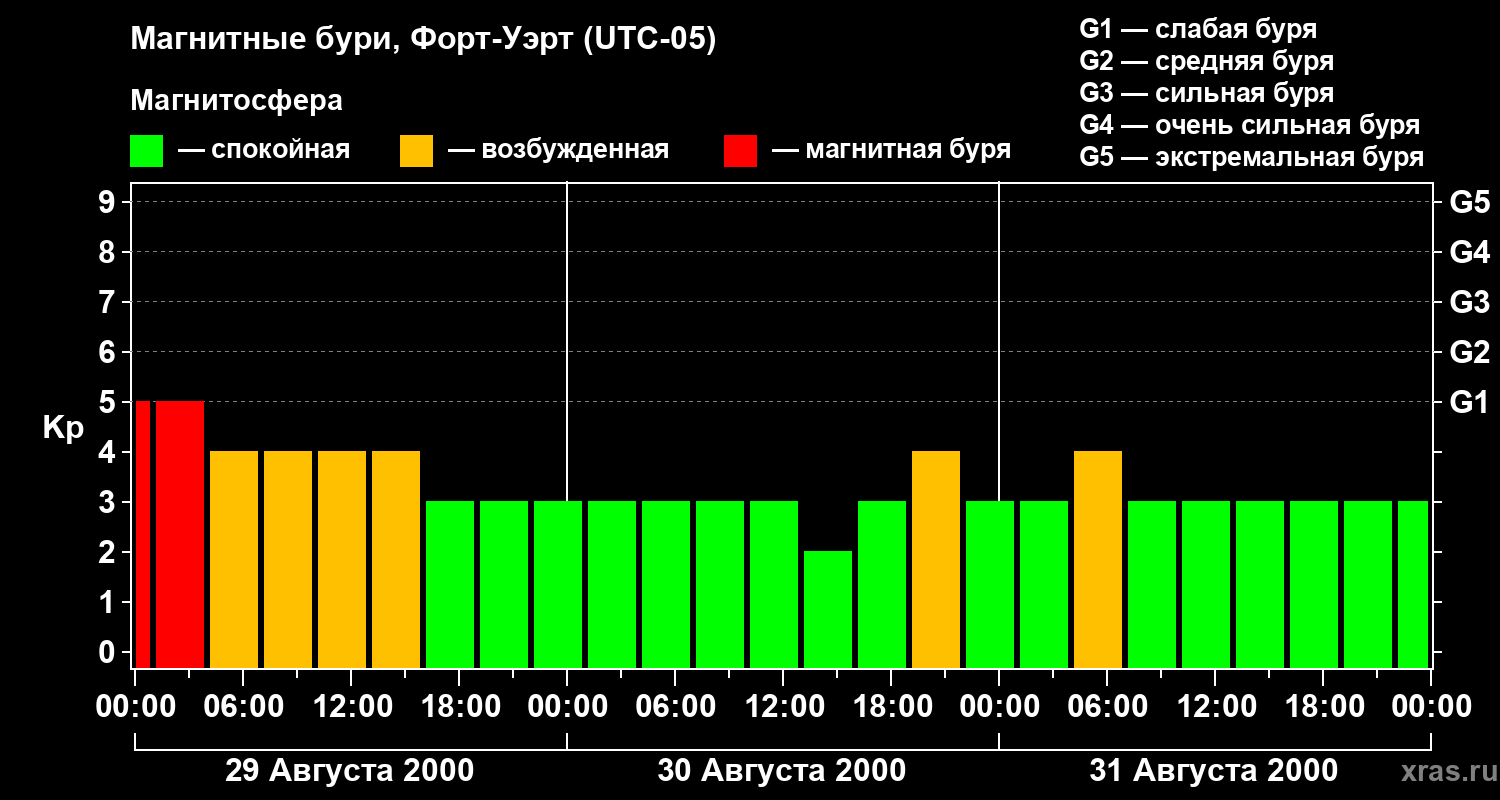Click the G5 label on the right axis

(x=1469, y=202)
